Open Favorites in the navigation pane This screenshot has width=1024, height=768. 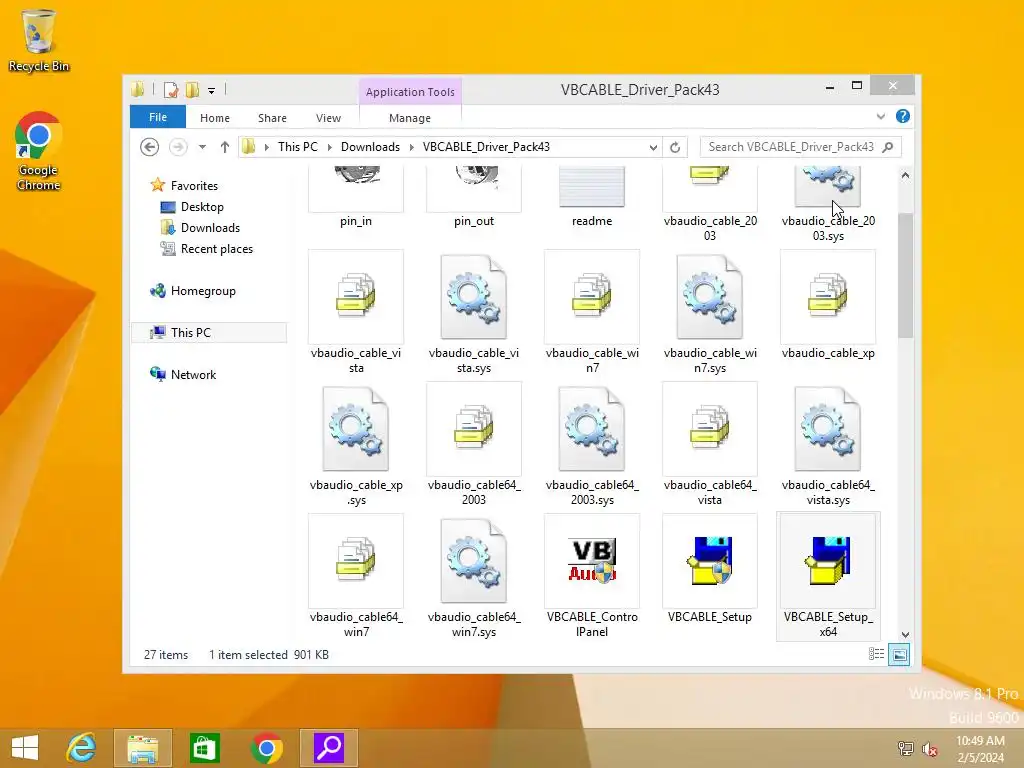tap(194, 185)
